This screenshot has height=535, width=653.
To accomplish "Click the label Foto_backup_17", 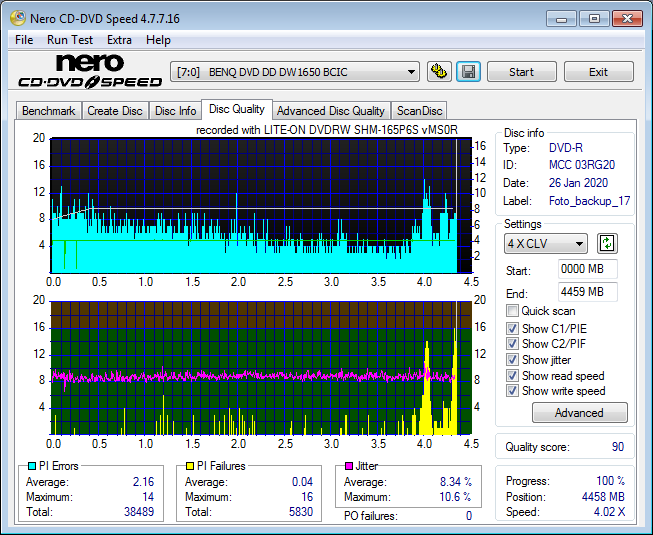I will click(x=589, y=201).
